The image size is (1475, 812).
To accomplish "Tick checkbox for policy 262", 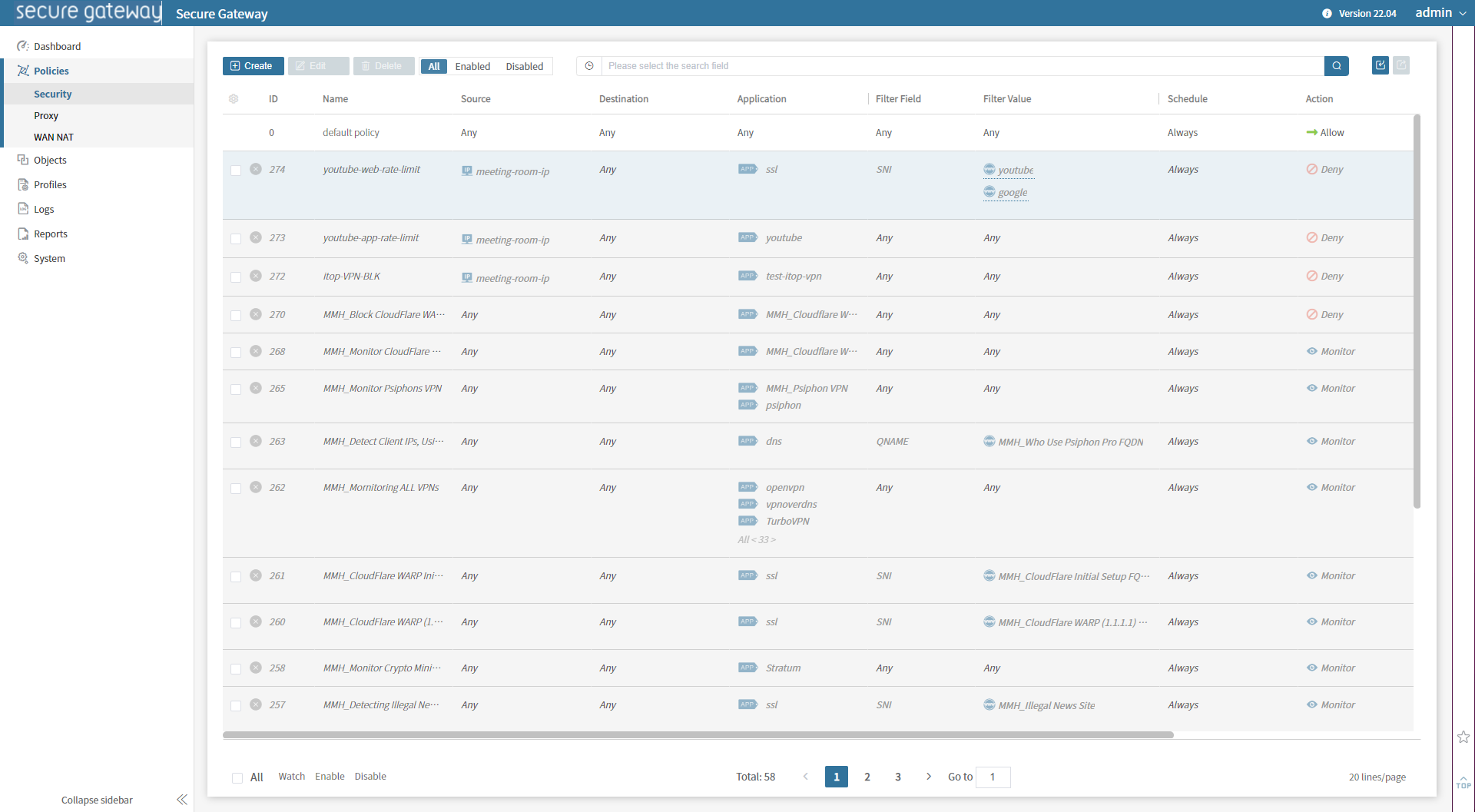I will (236, 489).
